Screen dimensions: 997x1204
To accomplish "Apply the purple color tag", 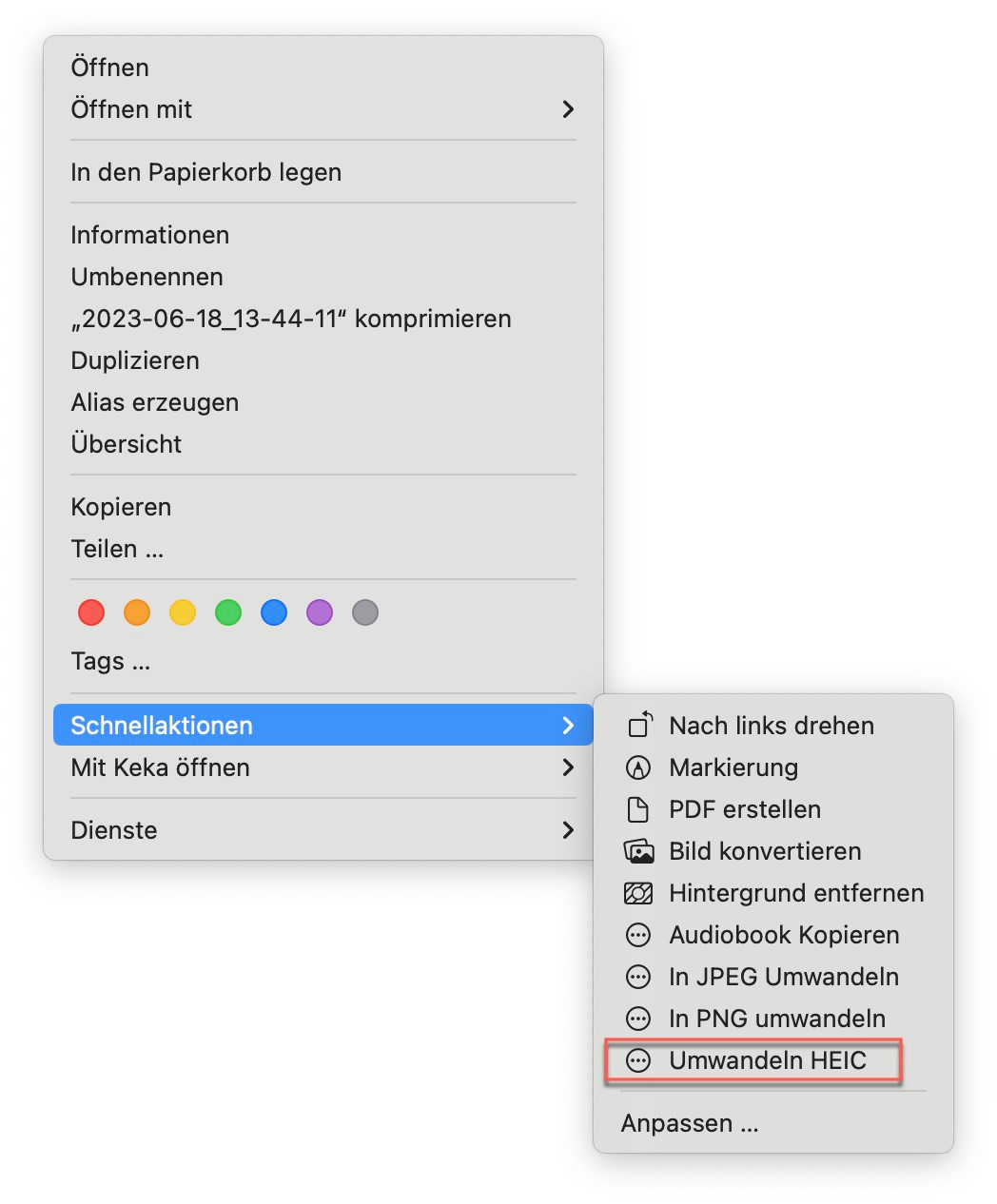I will pyautogui.click(x=320, y=612).
